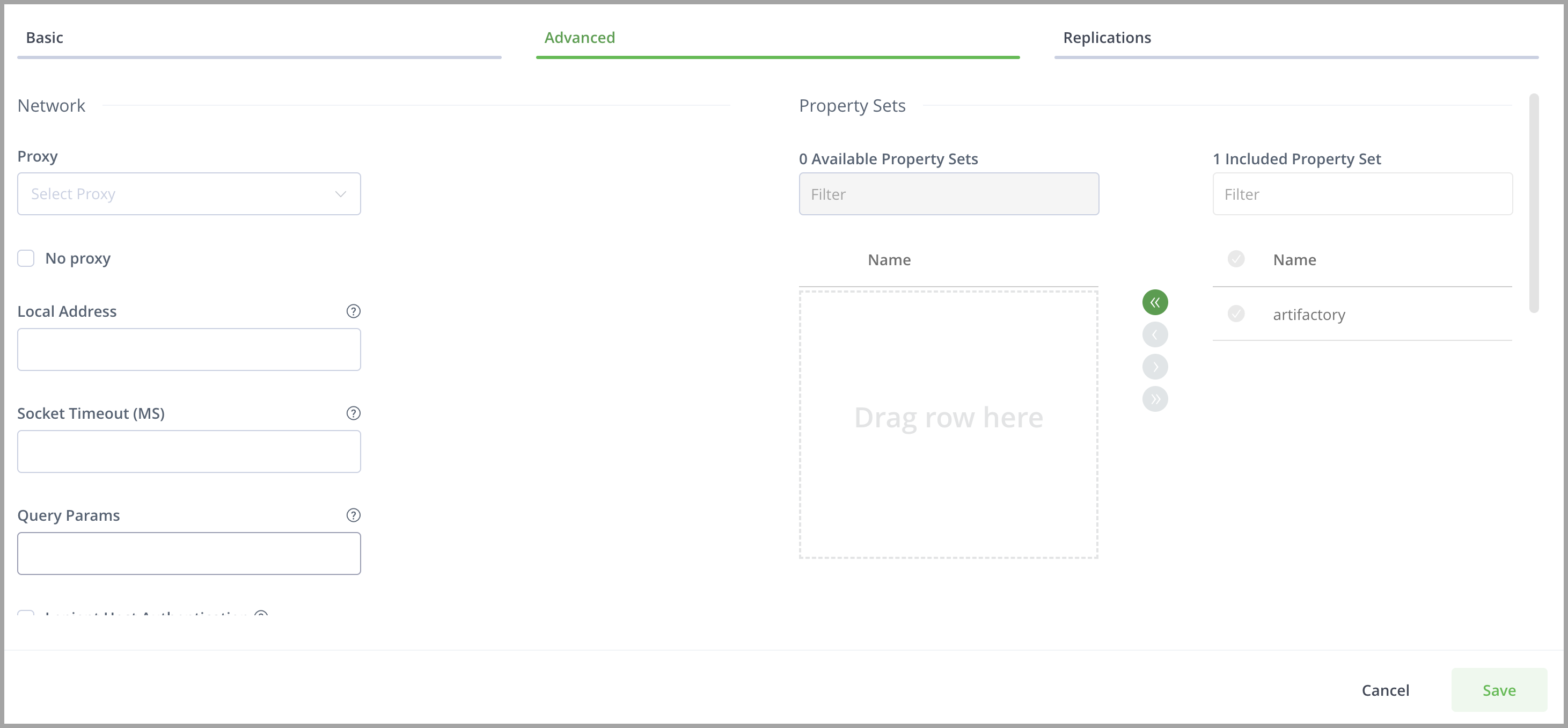Click the vertical scrollbar on the right
This screenshot has width=1568, height=728.
click(1533, 203)
